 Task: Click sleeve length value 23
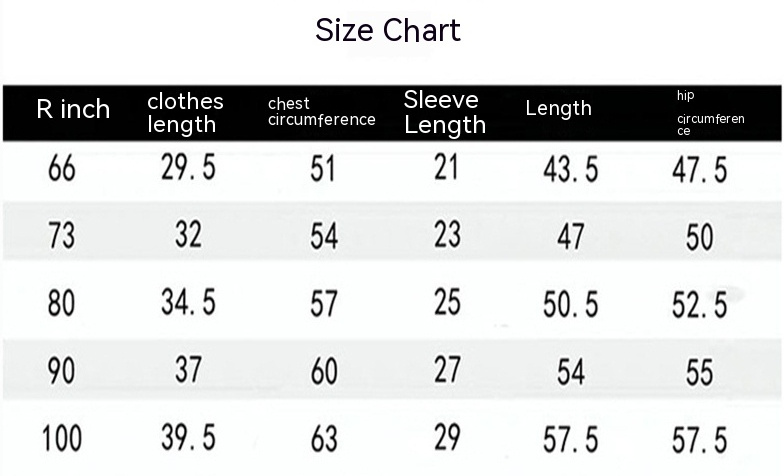[447, 235]
